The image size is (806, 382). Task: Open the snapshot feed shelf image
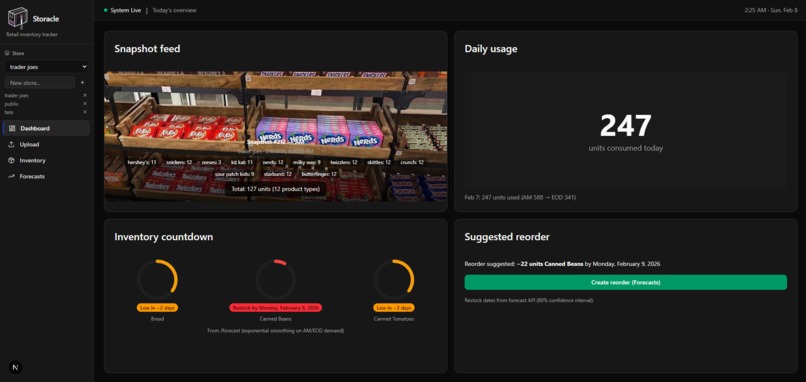(x=276, y=136)
